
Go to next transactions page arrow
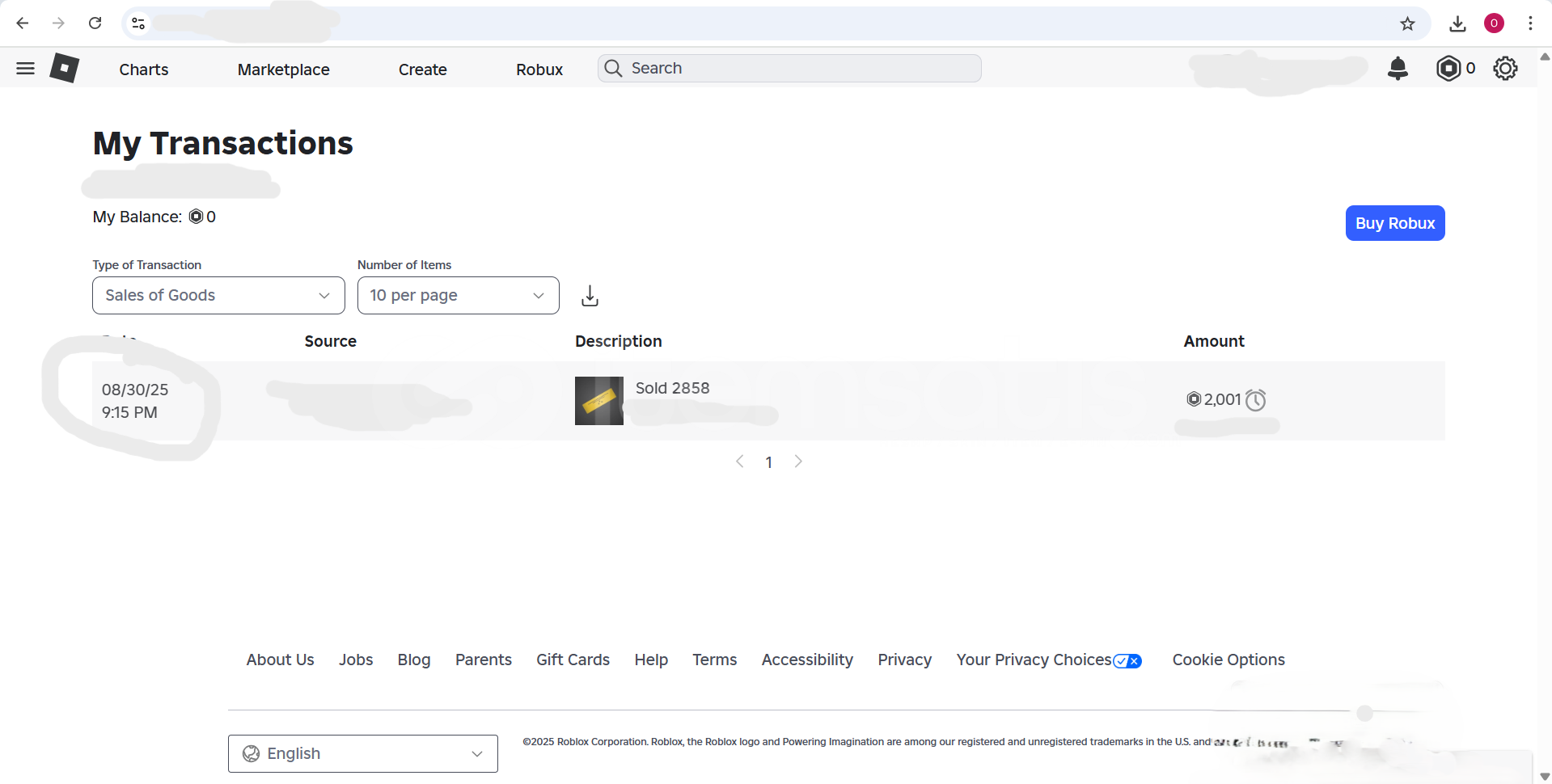coord(798,462)
